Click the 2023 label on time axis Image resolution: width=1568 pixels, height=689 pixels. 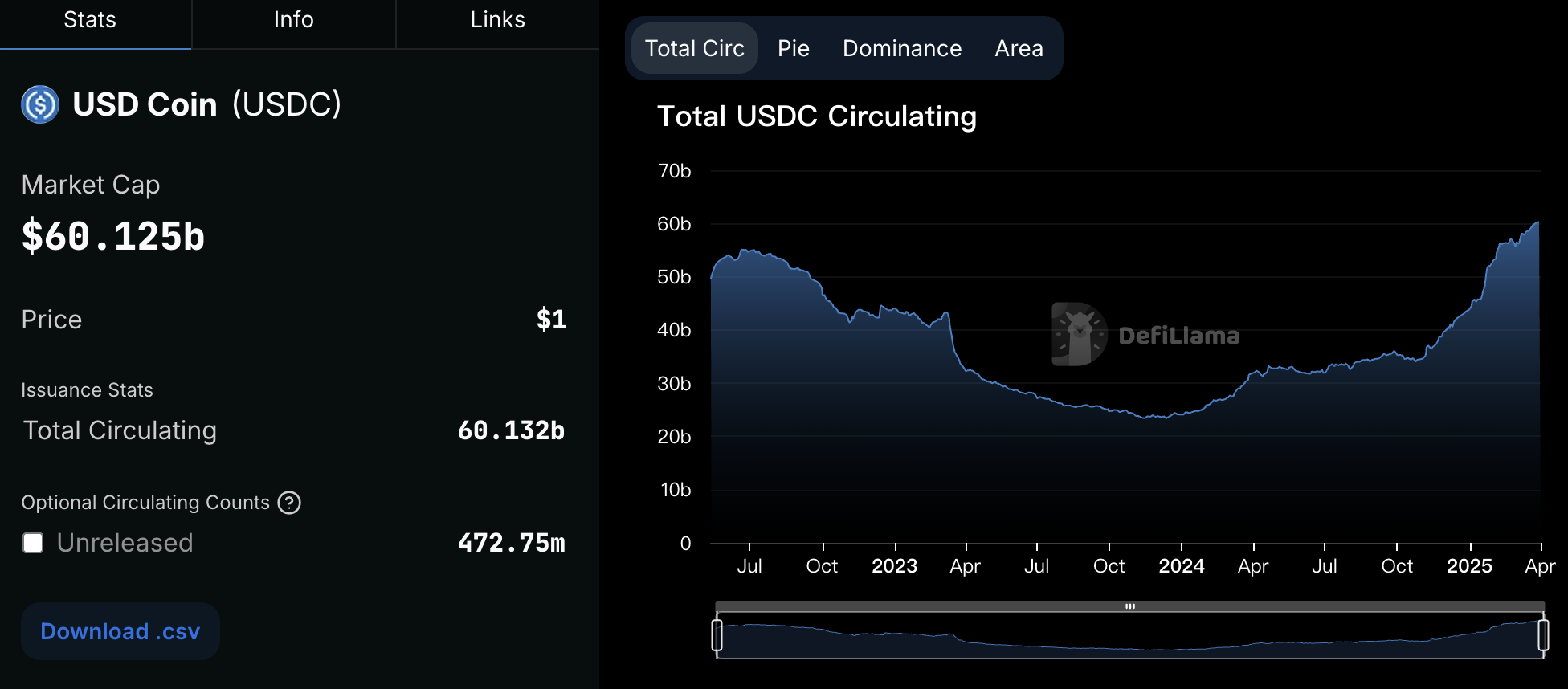[x=894, y=566]
